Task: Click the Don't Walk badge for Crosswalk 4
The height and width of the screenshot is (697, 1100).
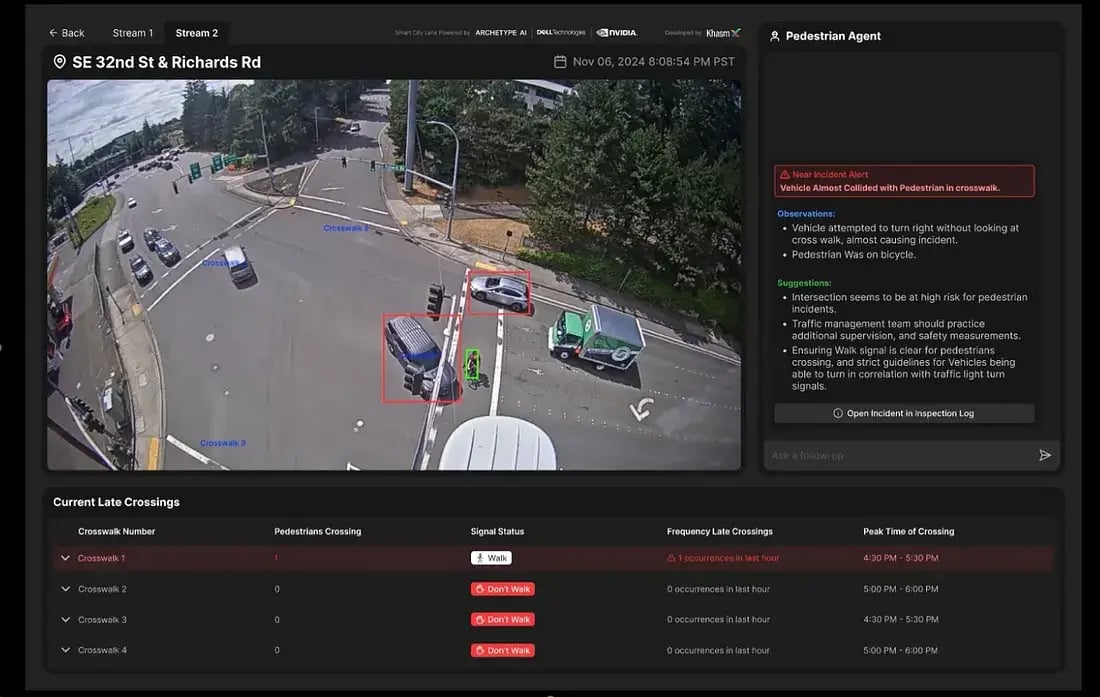Action: click(x=502, y=651)
